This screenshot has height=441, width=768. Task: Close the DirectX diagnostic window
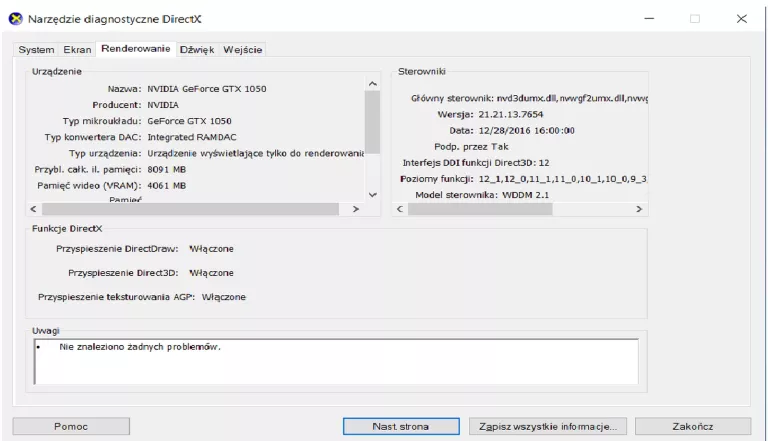click(x=742, y=19)
